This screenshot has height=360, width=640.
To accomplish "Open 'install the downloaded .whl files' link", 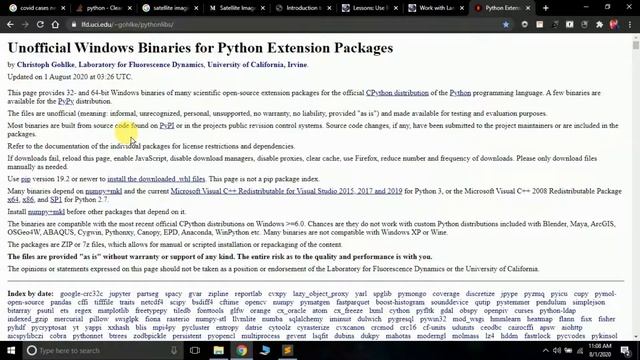I will point(156,179).
